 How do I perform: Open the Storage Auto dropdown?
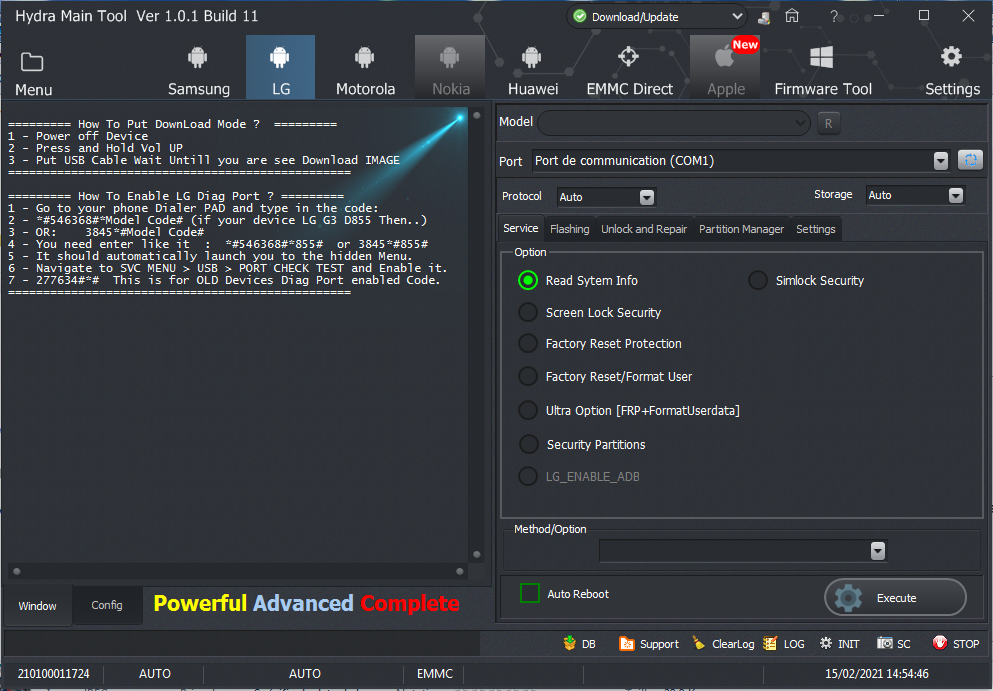(x=956, y=196)
